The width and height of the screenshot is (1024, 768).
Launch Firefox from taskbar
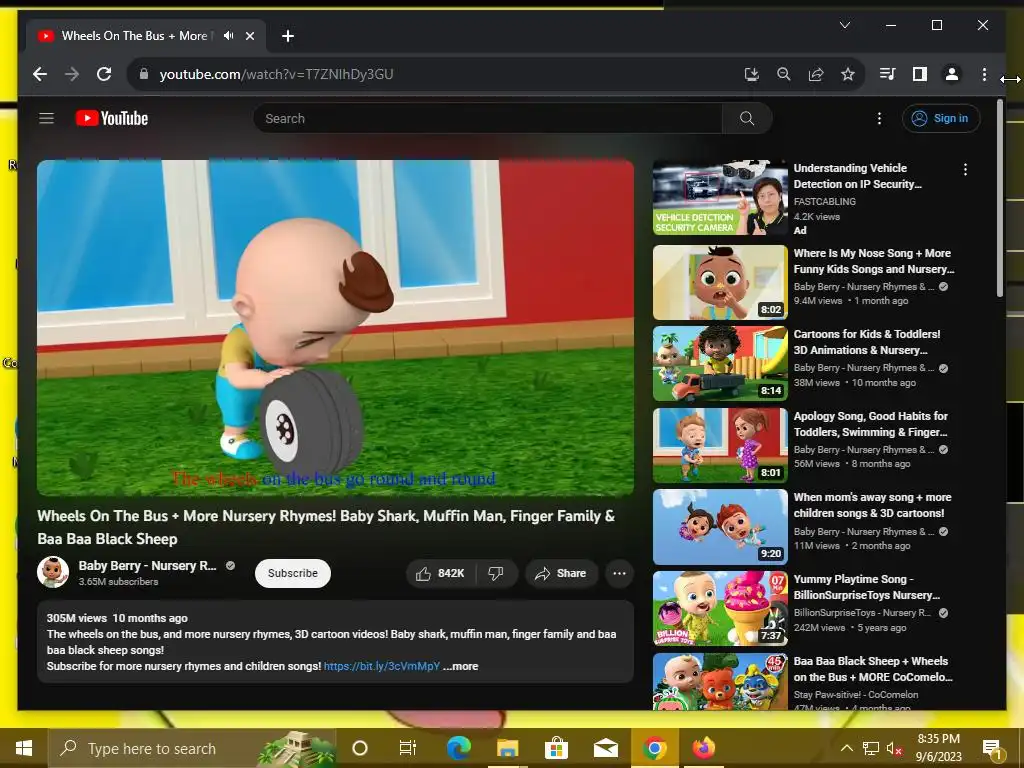[703, 748]
